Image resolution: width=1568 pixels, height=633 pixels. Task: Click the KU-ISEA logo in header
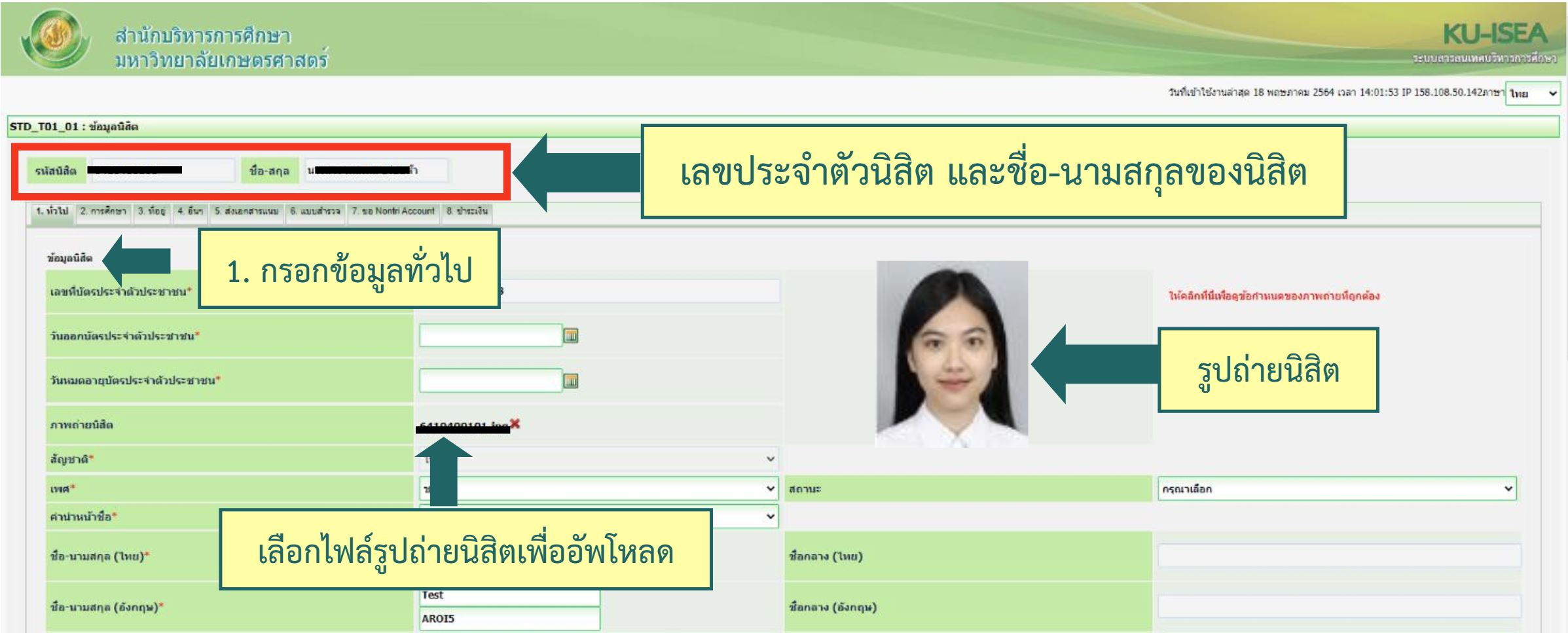click(x=1495, y=34)
